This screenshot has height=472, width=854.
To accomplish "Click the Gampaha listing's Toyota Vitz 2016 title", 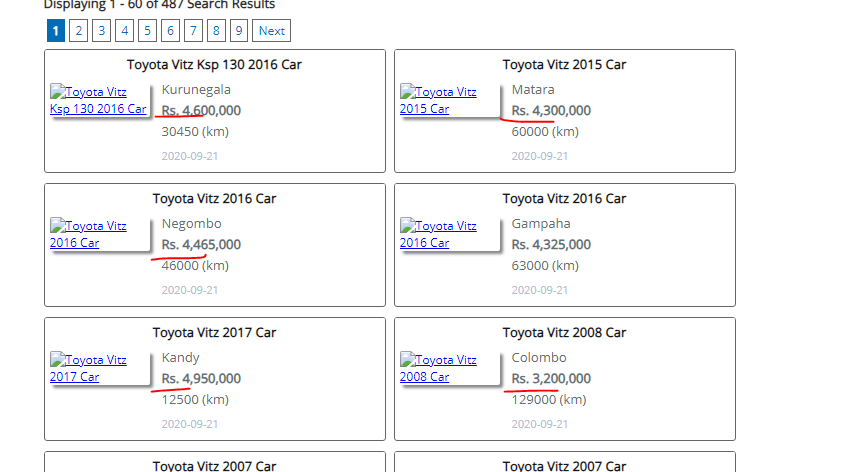I will tap(564, 199).
